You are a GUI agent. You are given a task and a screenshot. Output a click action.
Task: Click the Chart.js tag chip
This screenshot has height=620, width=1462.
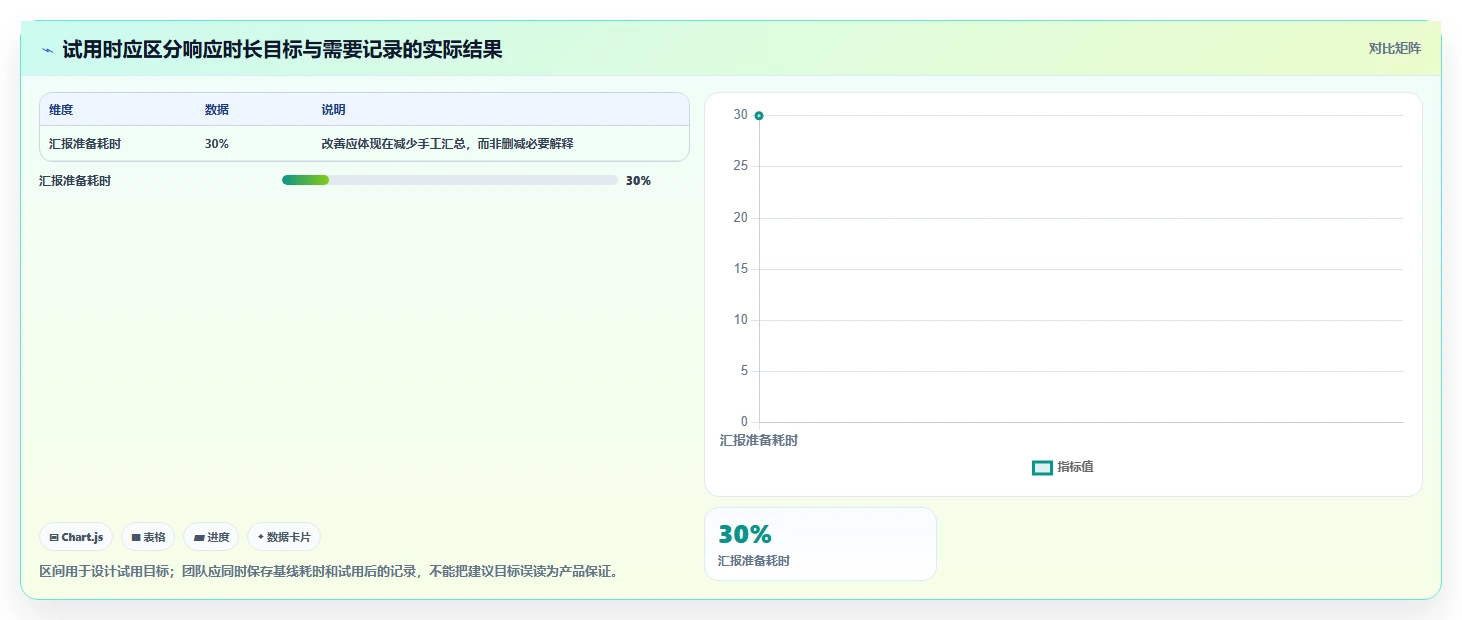pyautogui.click(x=76, y=537)
